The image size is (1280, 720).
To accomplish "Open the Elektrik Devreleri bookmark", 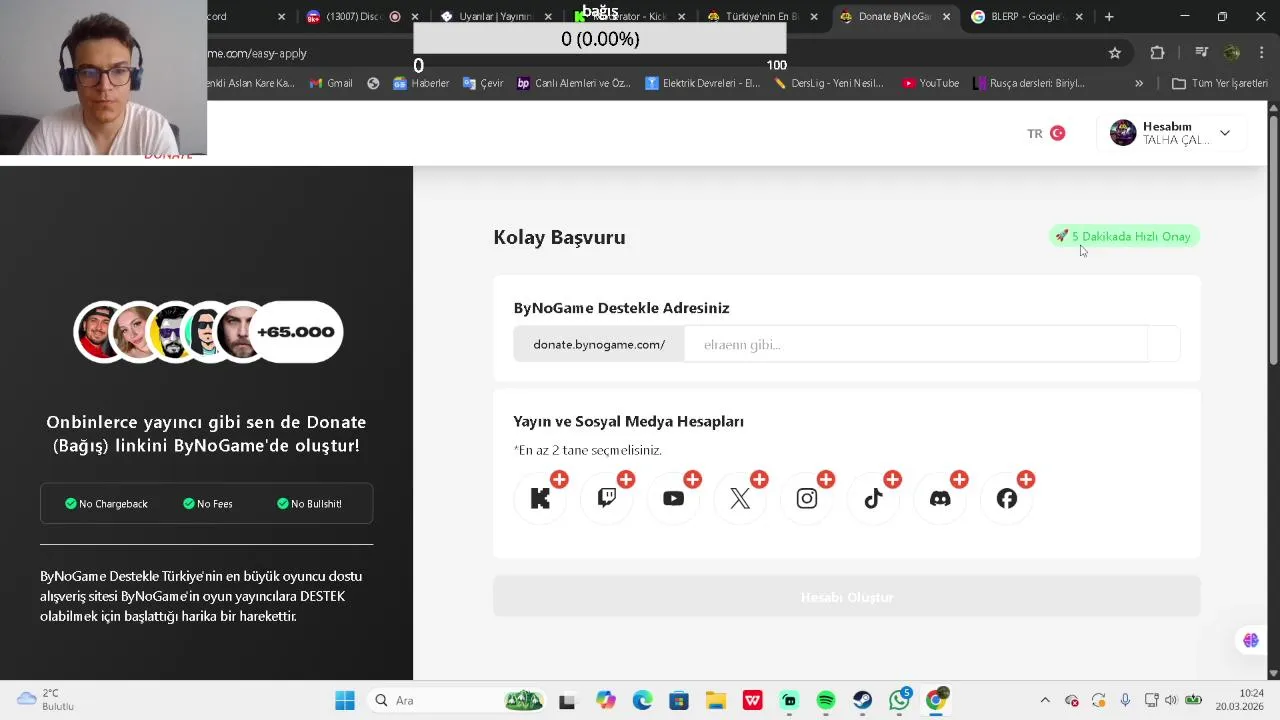I will click(x=702, y=83).
